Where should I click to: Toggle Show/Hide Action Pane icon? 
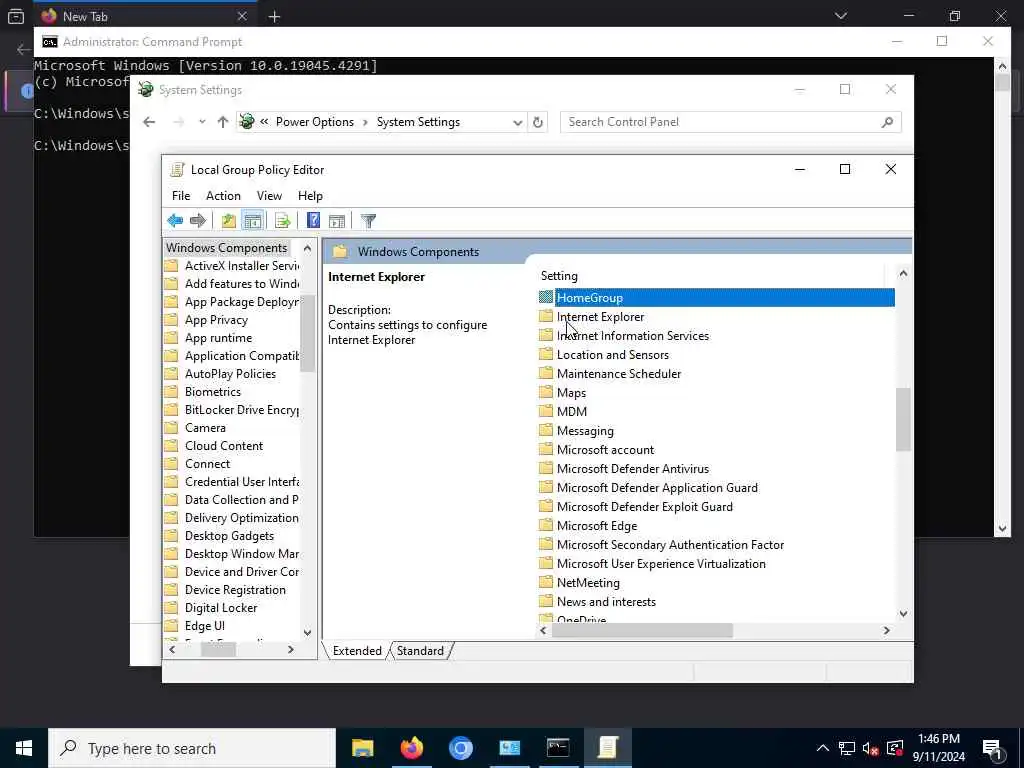[337, 221]
